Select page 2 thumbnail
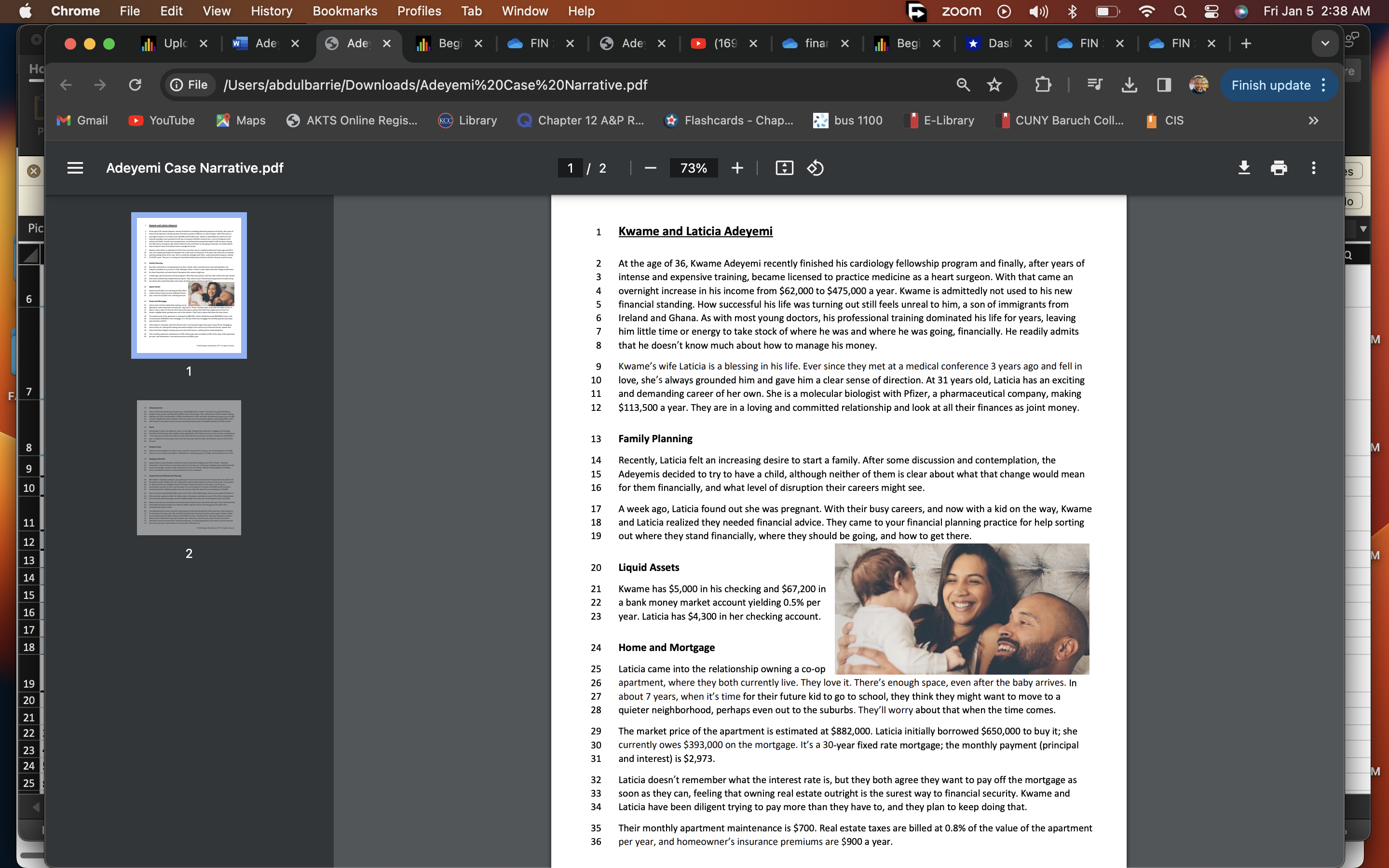 click(189, 468)
